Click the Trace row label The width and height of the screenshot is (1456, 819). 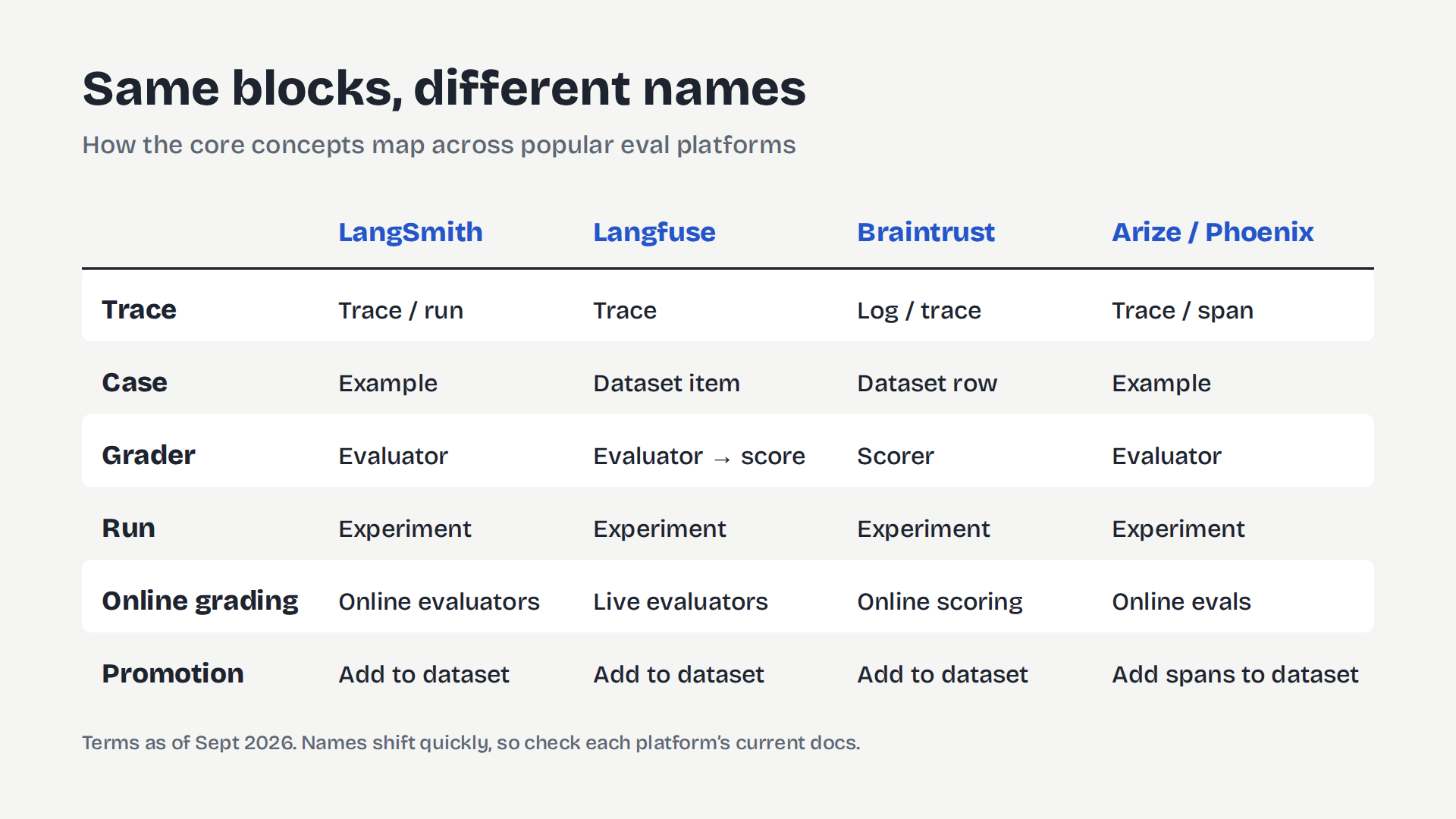[140, 309]
